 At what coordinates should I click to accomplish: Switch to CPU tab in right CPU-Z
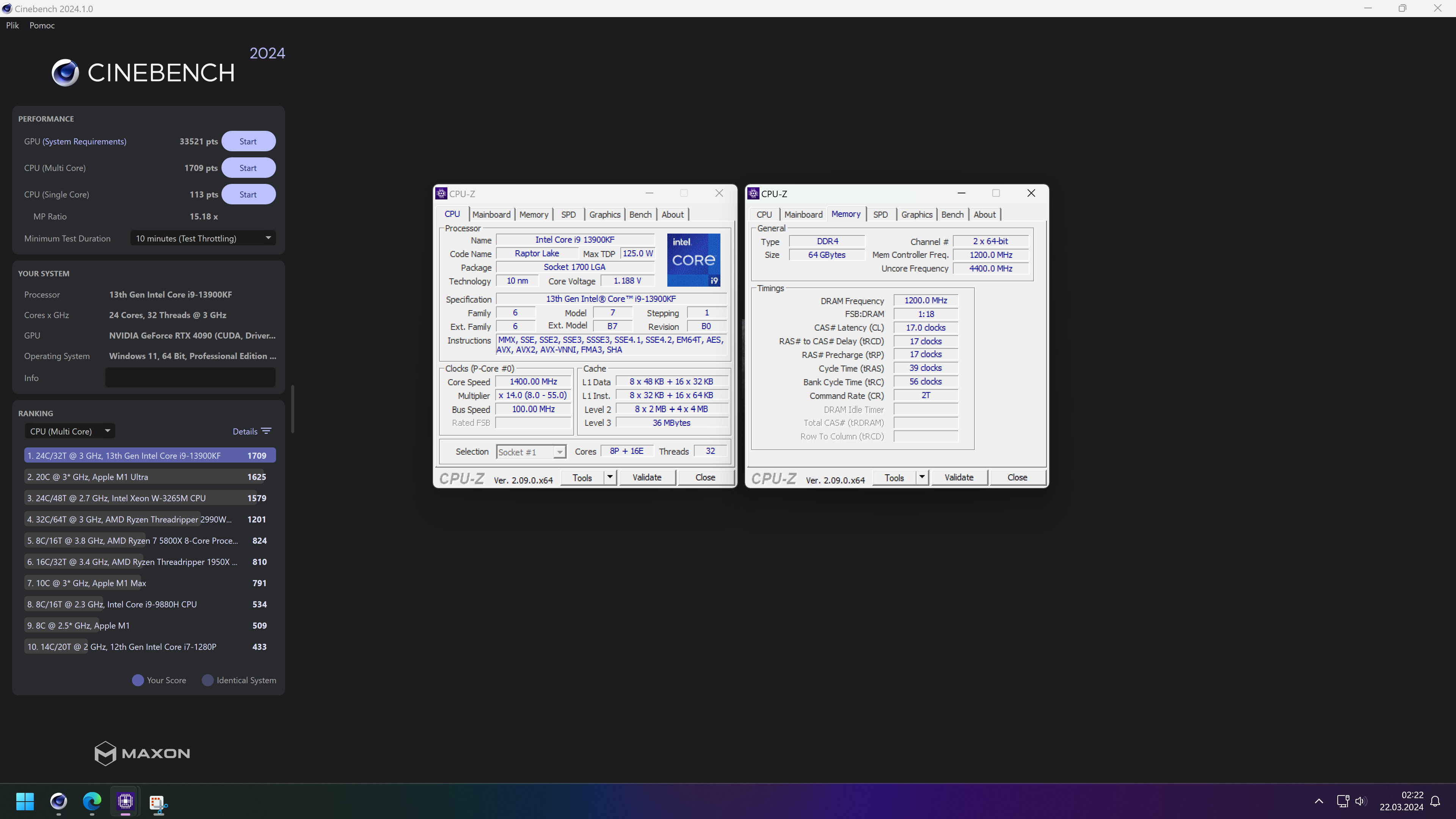(x=764, y=214)
